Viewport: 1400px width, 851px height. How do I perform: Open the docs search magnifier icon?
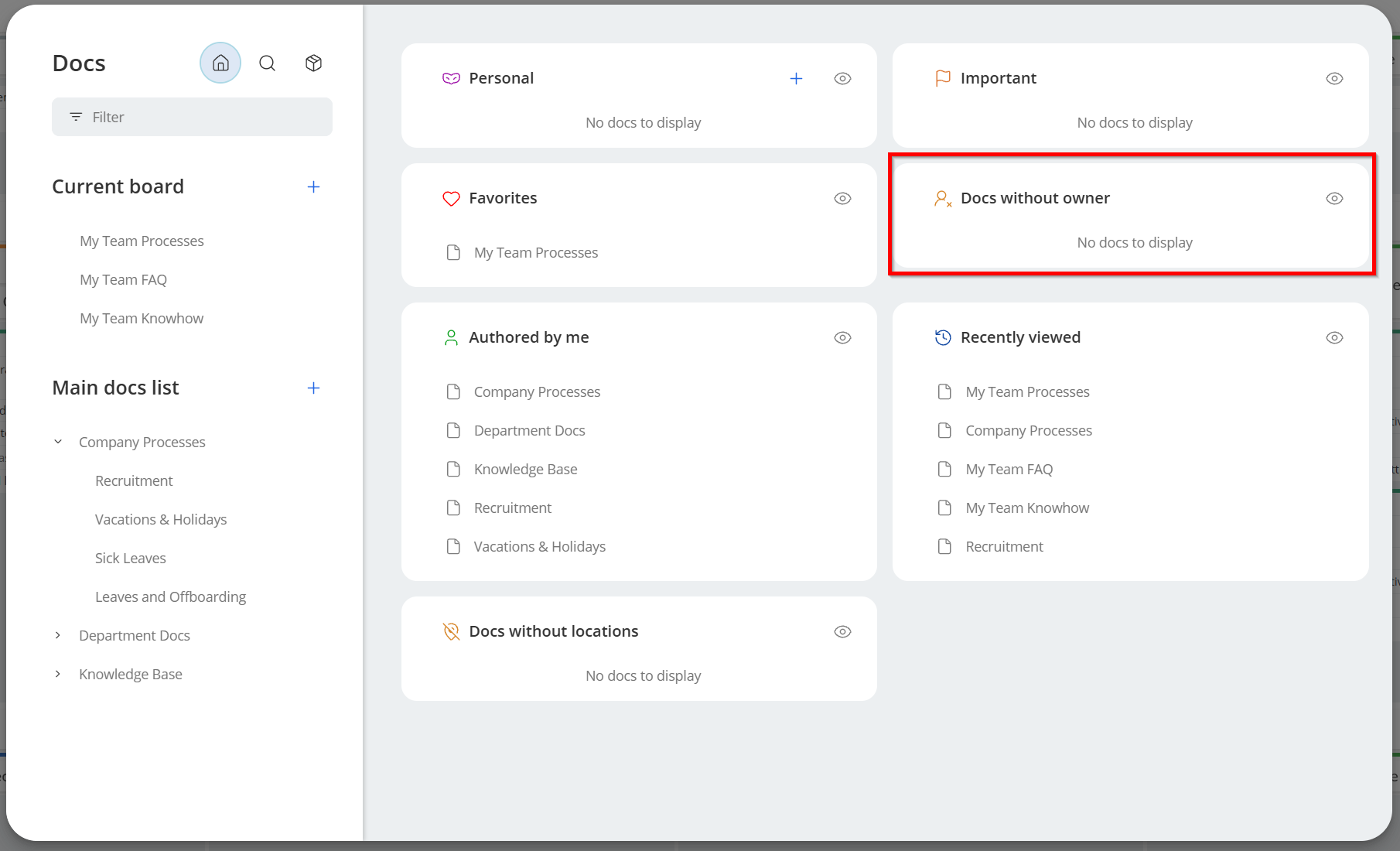(267, 63)
